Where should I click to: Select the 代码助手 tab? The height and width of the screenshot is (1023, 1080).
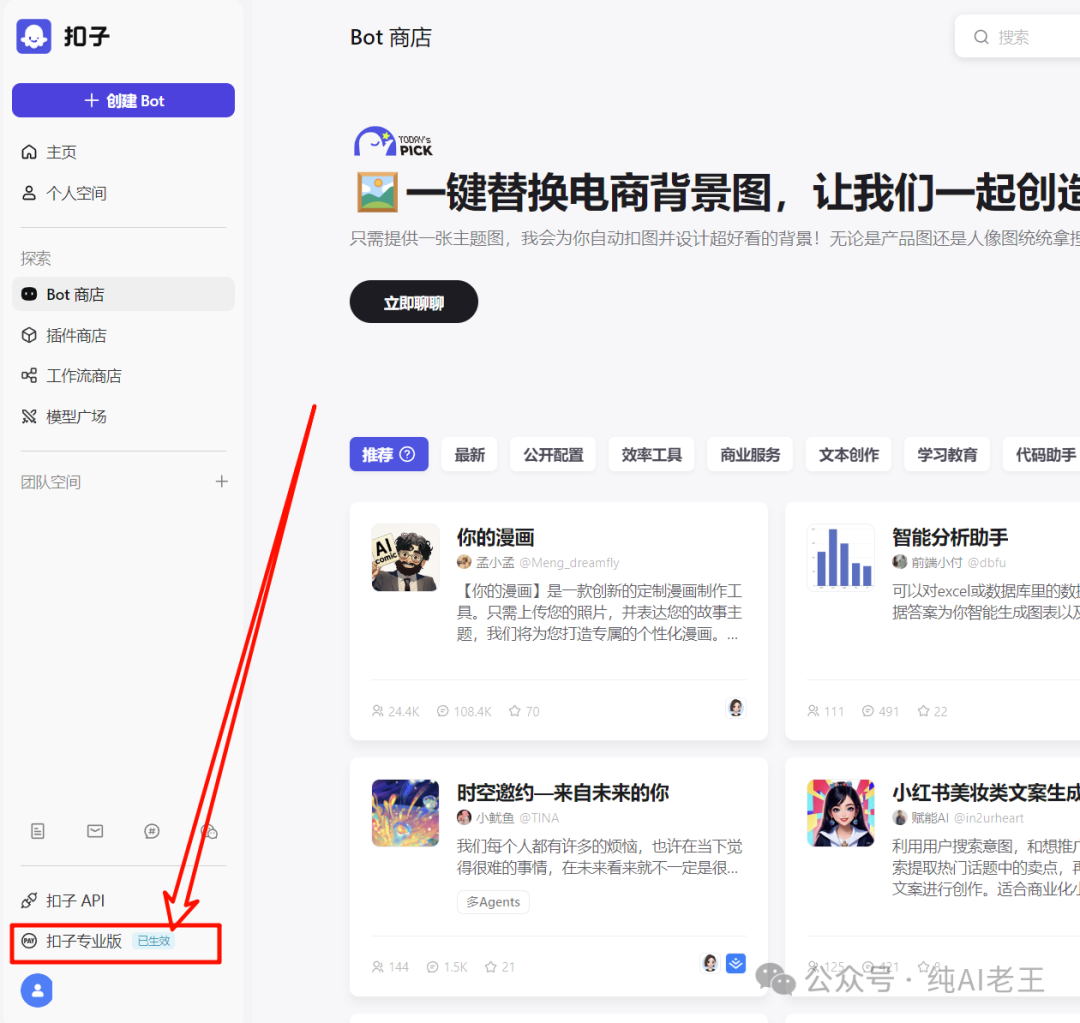pos(1041,455)
